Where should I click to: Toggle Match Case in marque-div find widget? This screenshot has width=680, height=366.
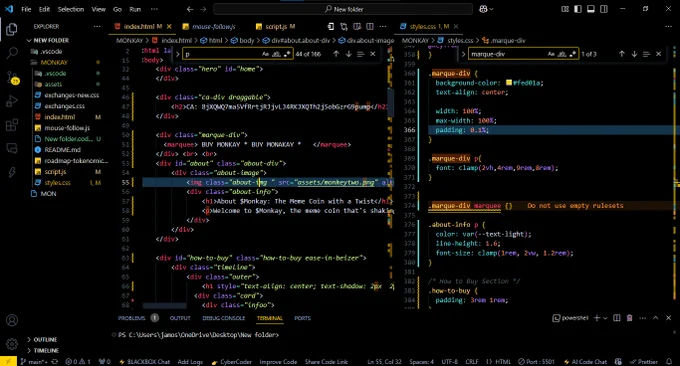coord(551,54)
